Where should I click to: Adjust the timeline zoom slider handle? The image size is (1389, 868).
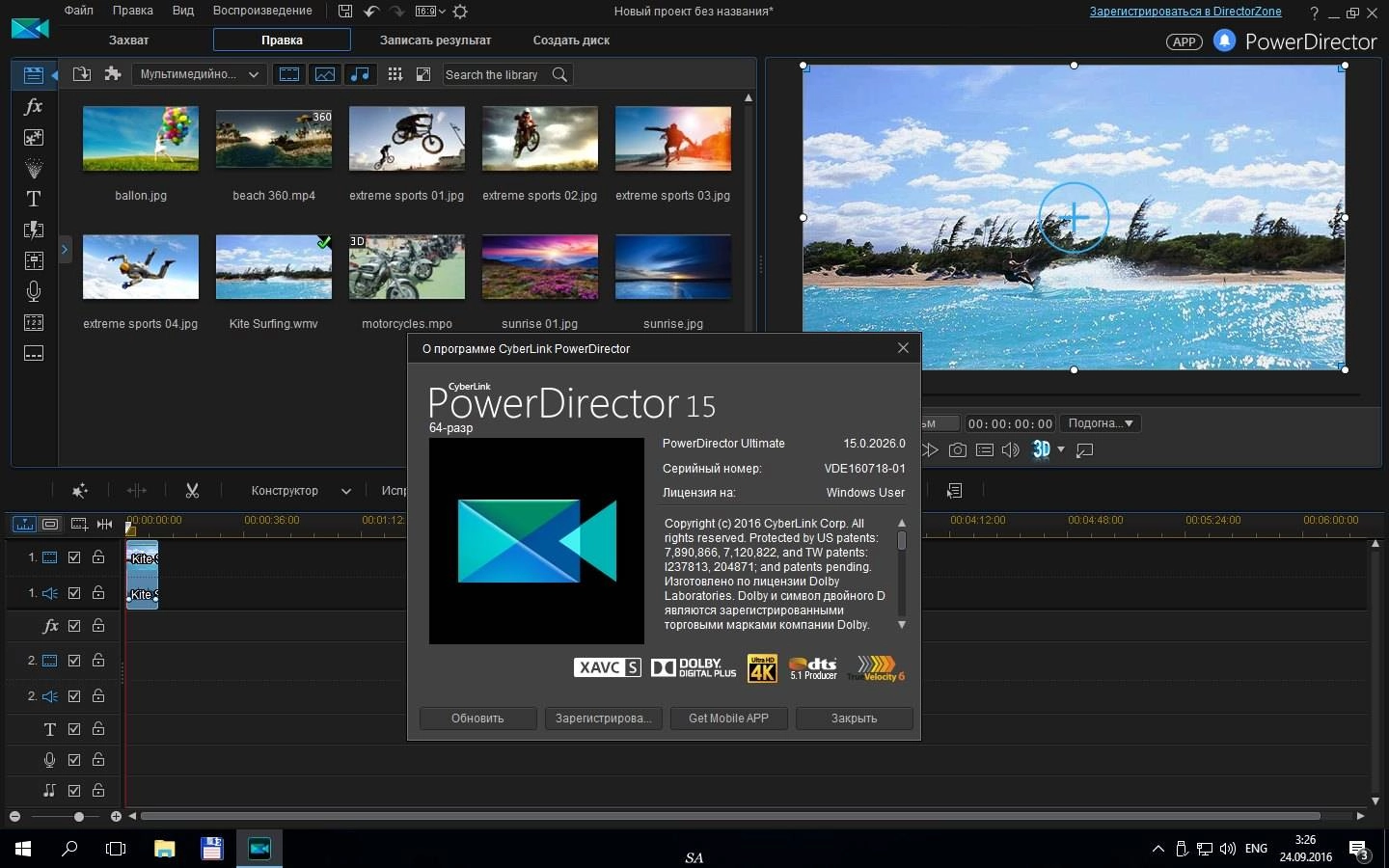[x=79, y=817]
